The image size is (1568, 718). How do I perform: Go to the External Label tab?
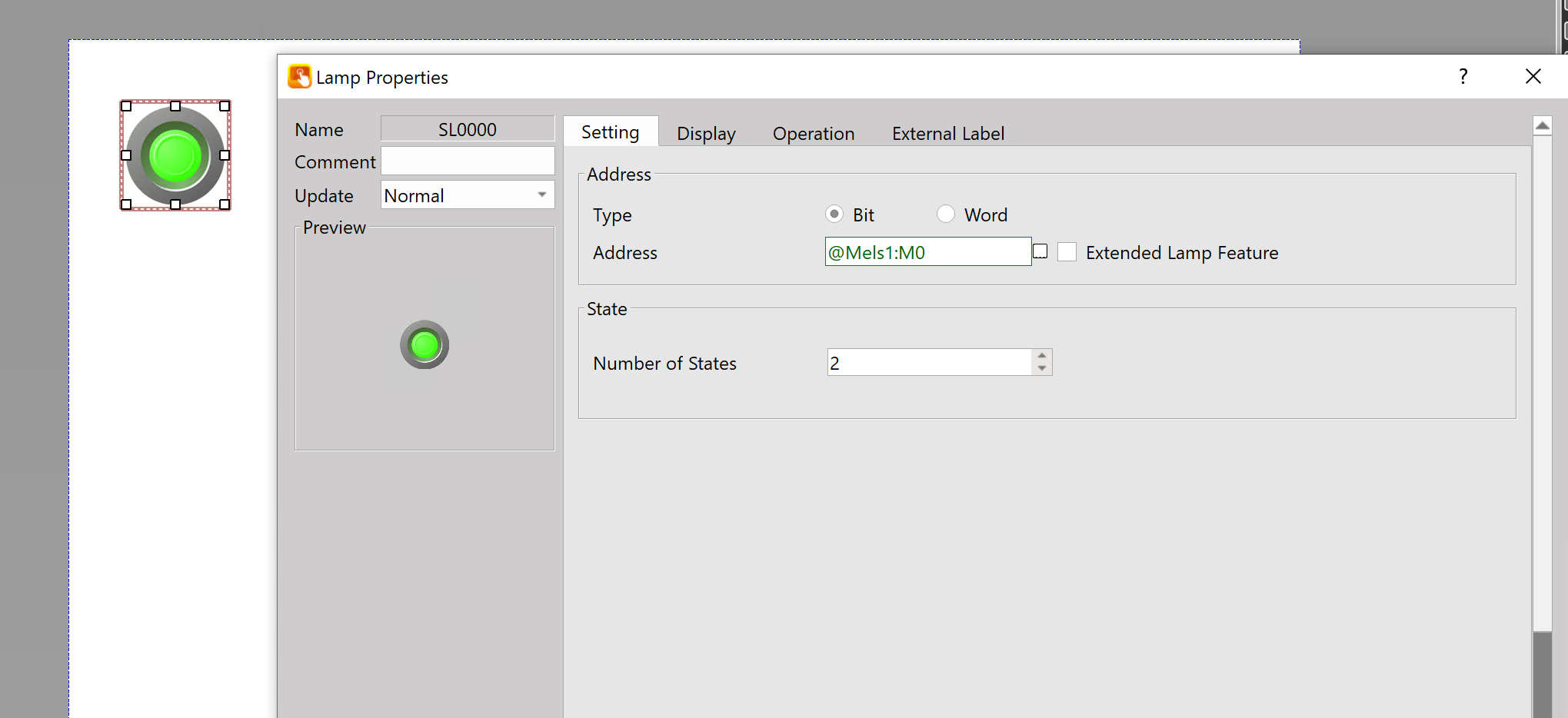947,134
